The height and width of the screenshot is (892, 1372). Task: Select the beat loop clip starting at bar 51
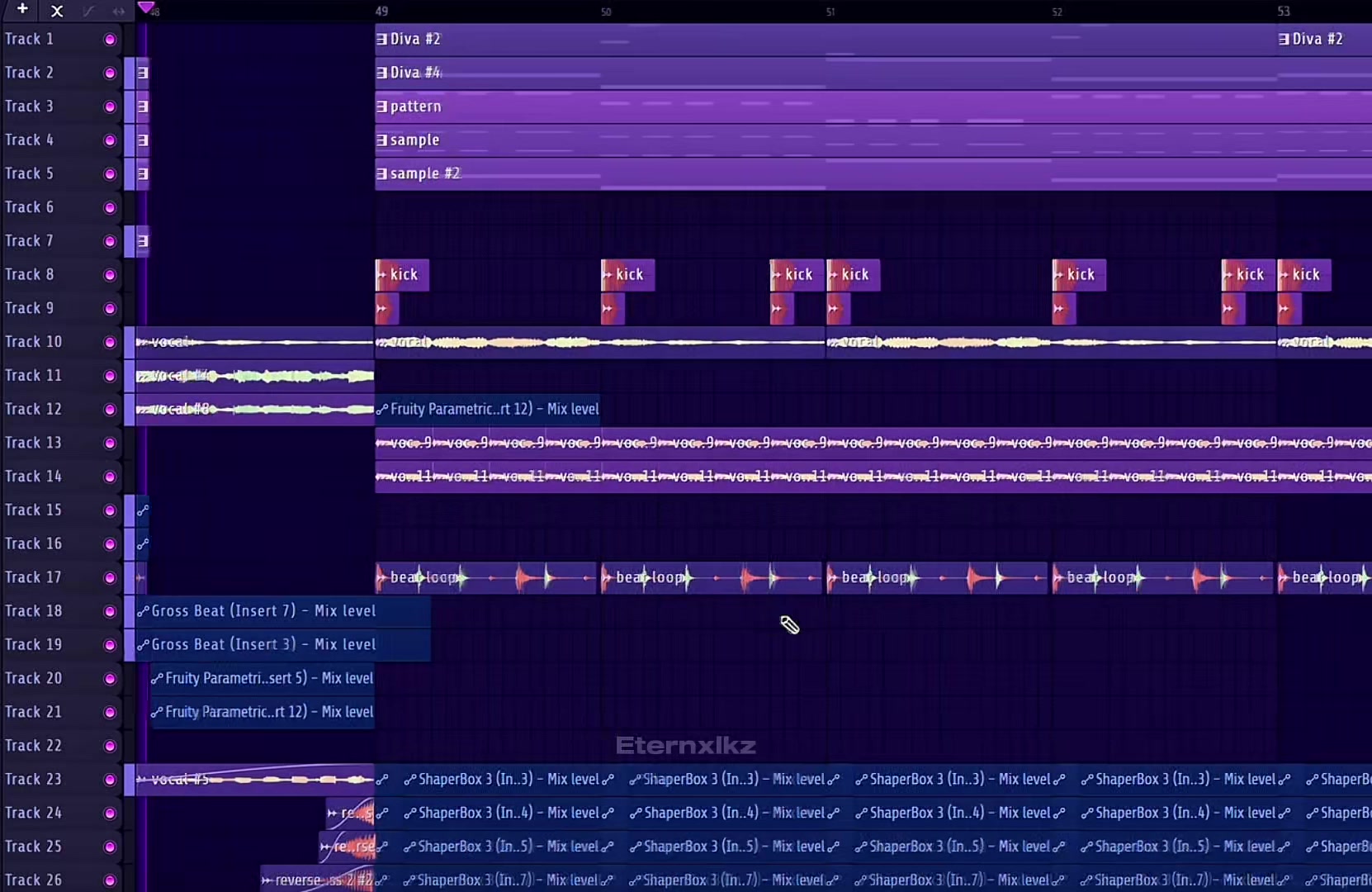click(x=938, y=578)
